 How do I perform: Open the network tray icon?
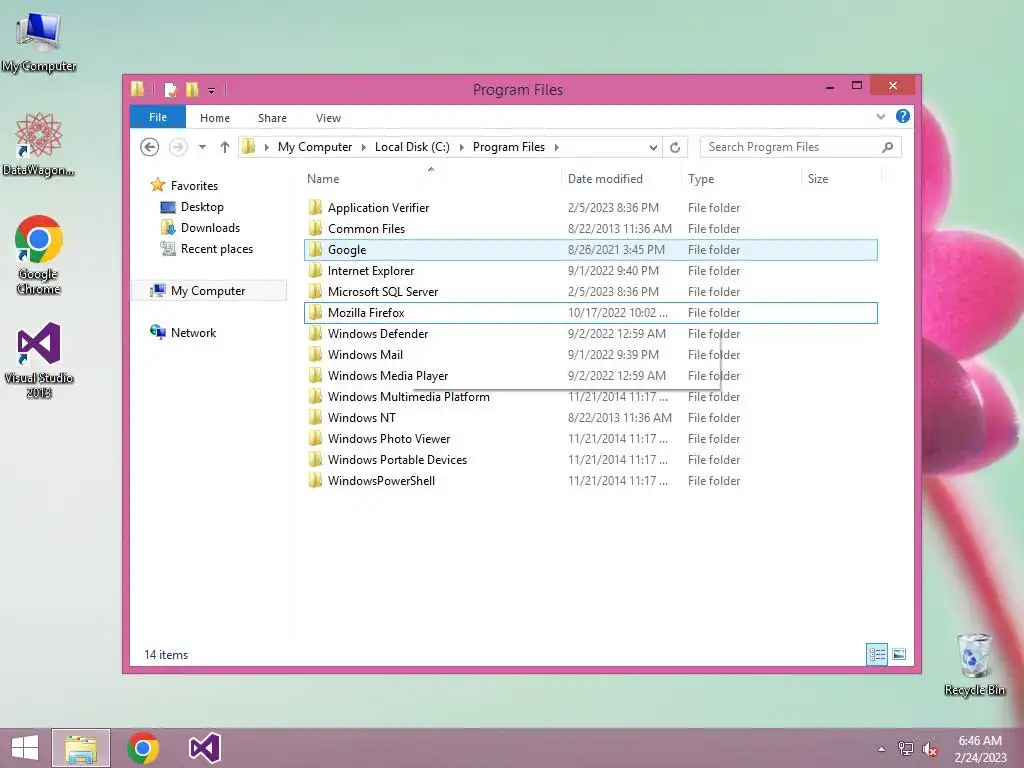[x=906, y=748]
